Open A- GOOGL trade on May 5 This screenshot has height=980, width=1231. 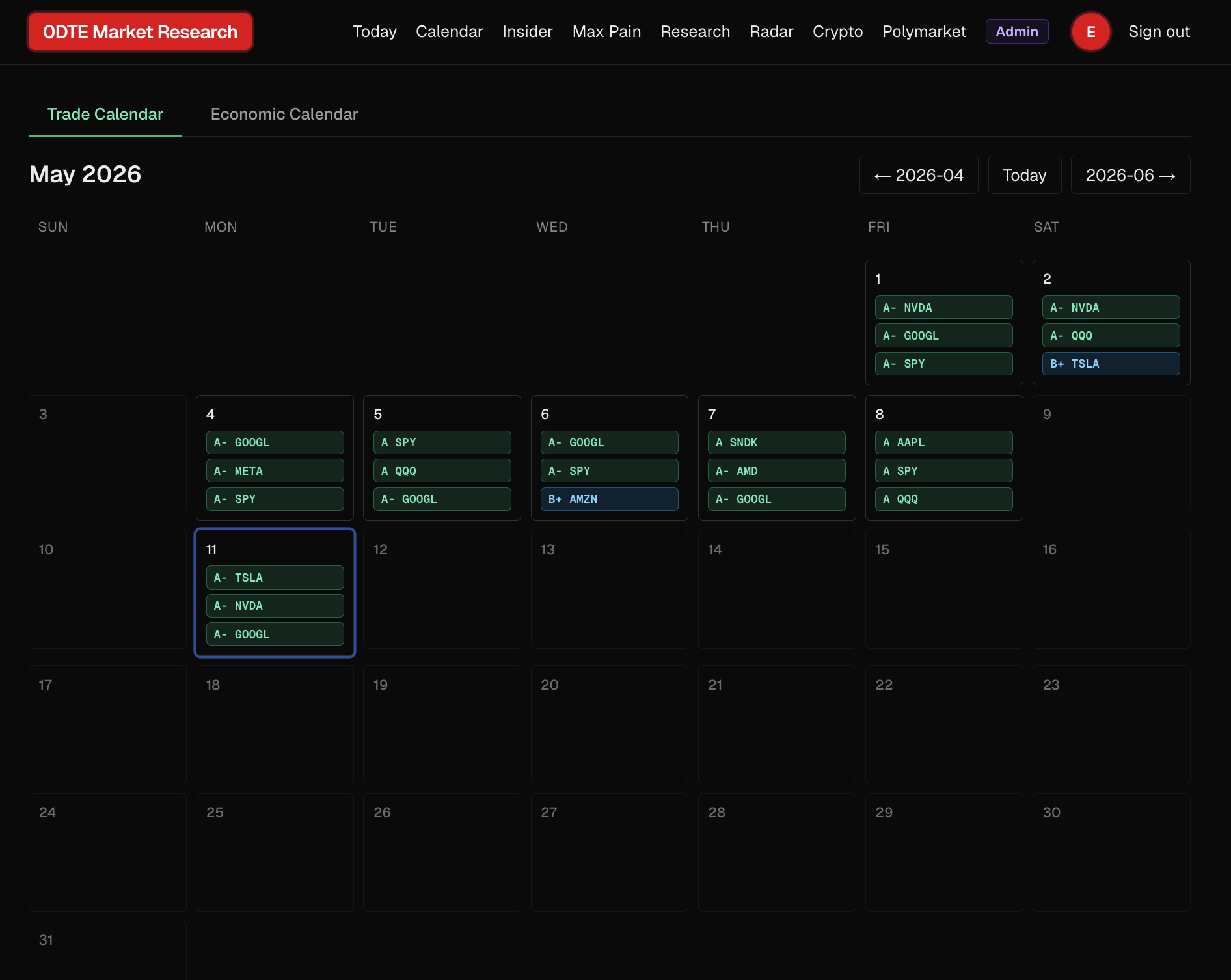point(442,499)
